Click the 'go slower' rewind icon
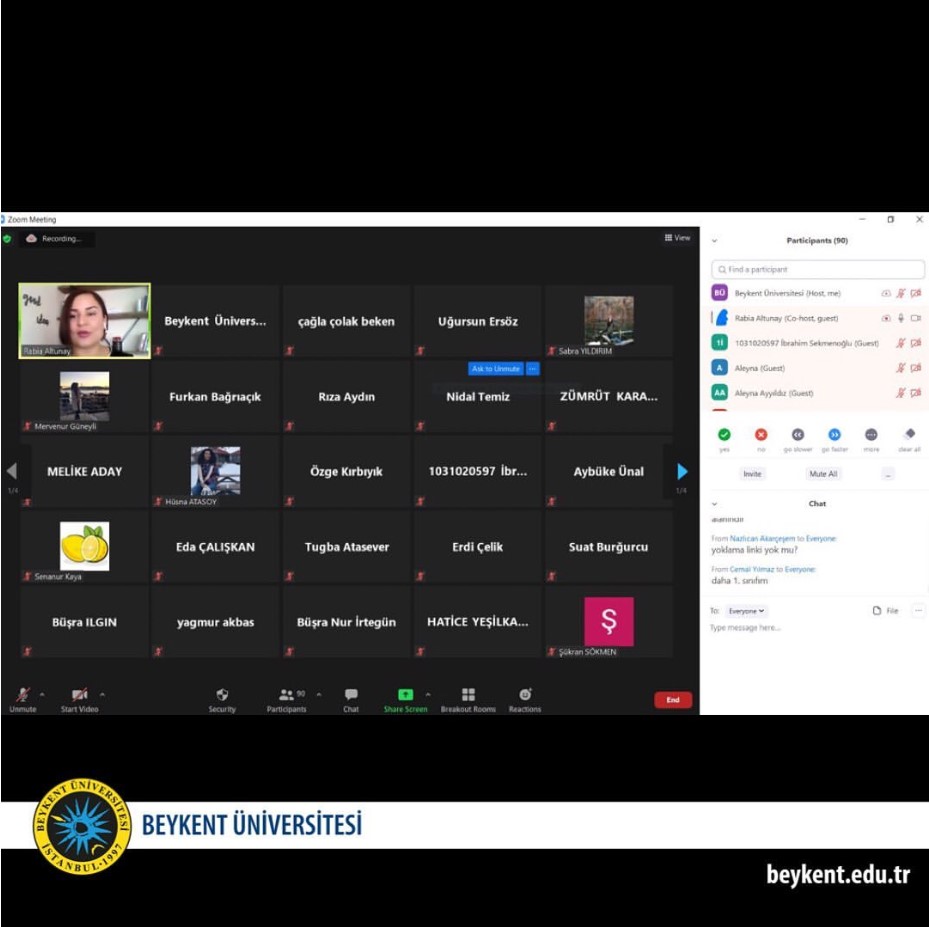The height and width of the screenshot is (927, 929). 798,435
